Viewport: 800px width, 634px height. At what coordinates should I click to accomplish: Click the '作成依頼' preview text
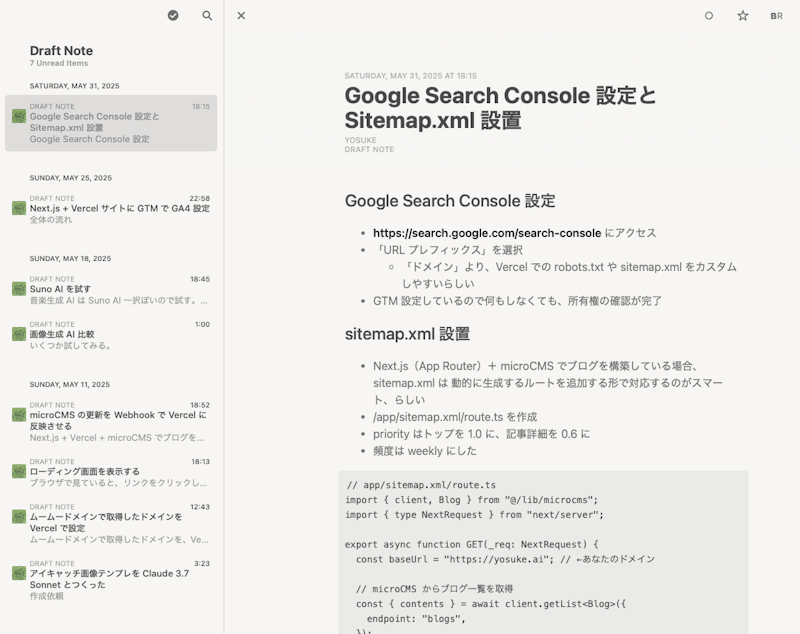[46, 596]
